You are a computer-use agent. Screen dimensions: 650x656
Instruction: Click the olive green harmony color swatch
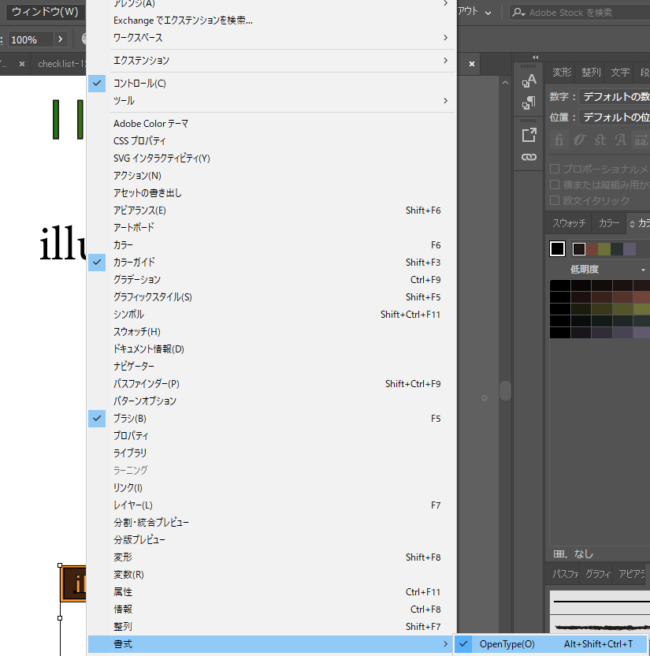coord(603,249)
